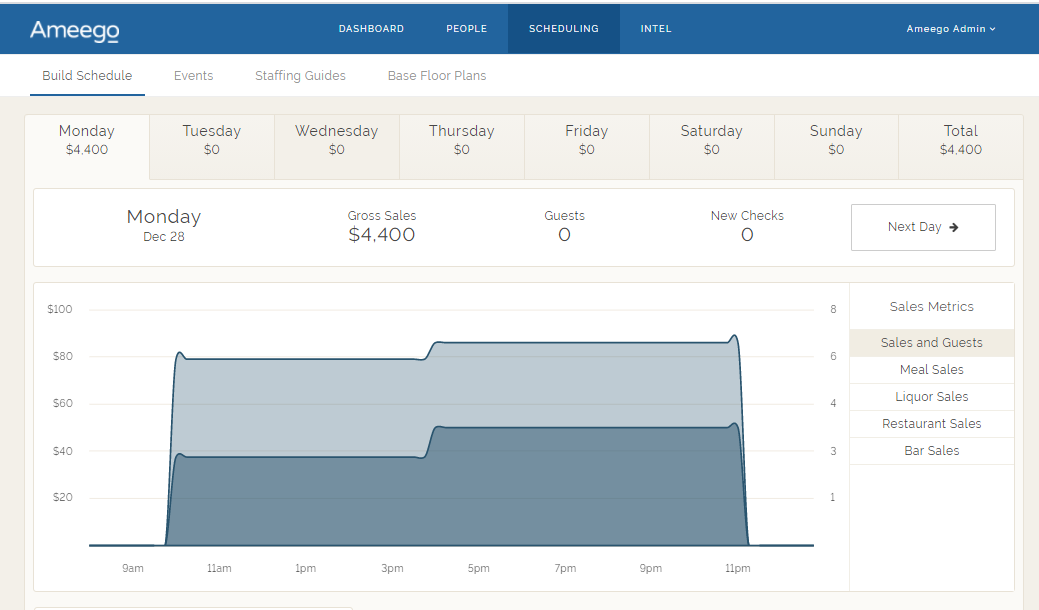The image size is (1039, 610).
Task: Switch to Base Floor Plans tab
Action: [x=437, y=76]
